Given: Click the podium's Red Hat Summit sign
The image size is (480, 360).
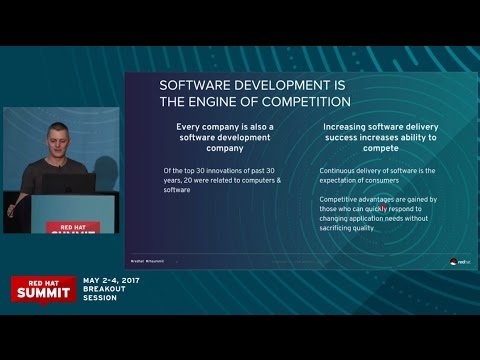Looking at the screenshot, I should [x=73, y=227].
